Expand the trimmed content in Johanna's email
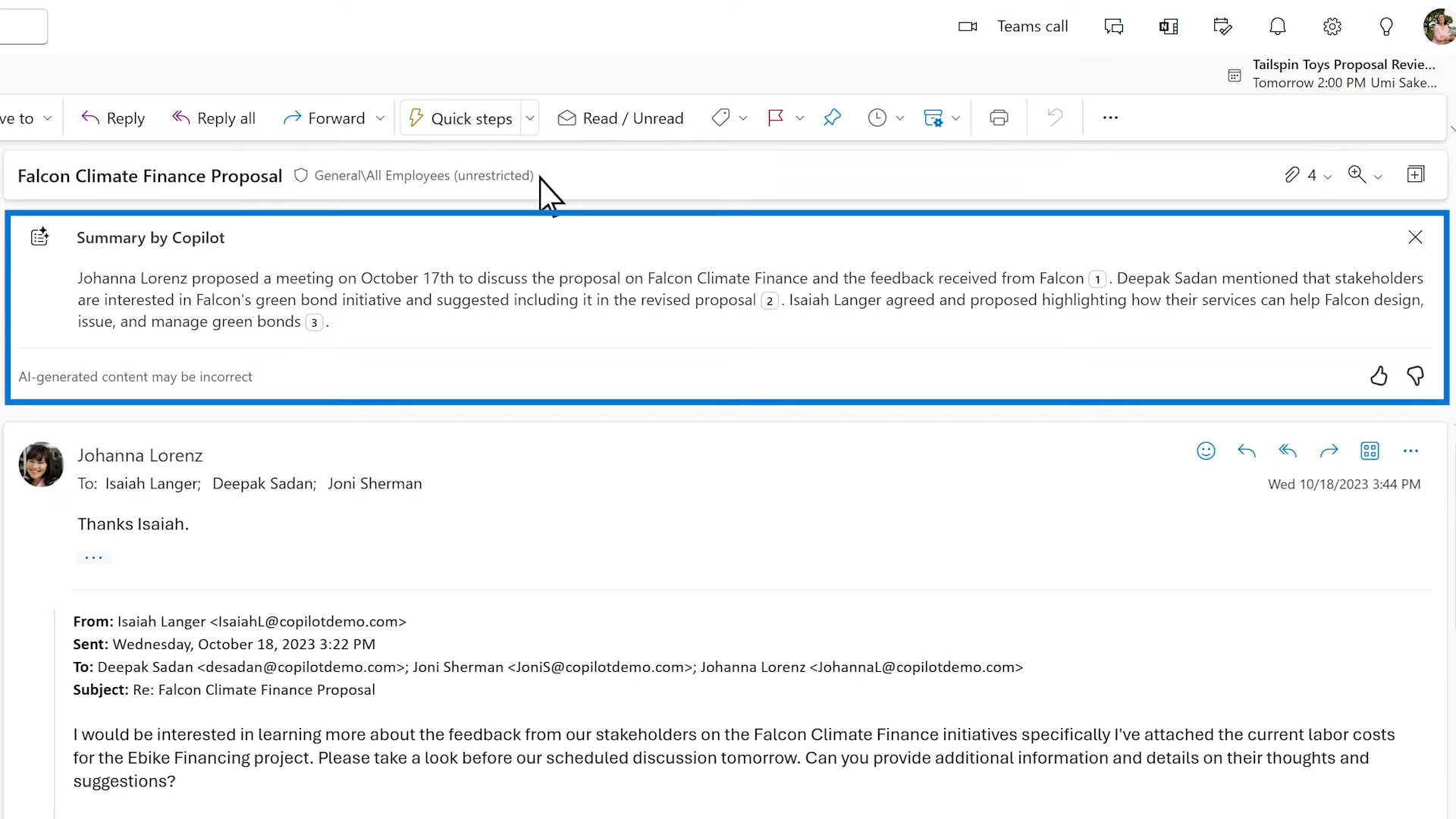The width and height of the screenshot is (1456, 819). tap(94, 557)
